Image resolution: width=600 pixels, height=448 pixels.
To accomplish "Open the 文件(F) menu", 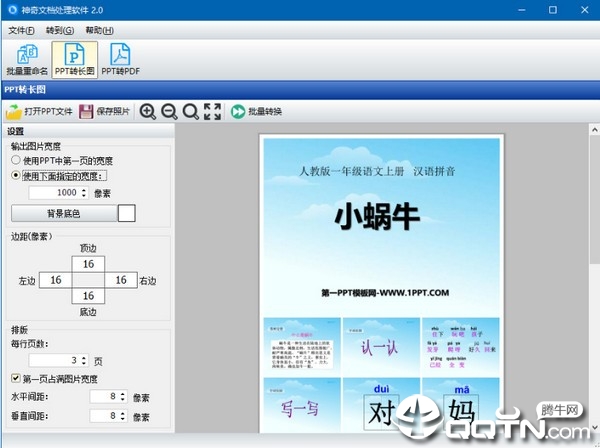I will [21, 30].
